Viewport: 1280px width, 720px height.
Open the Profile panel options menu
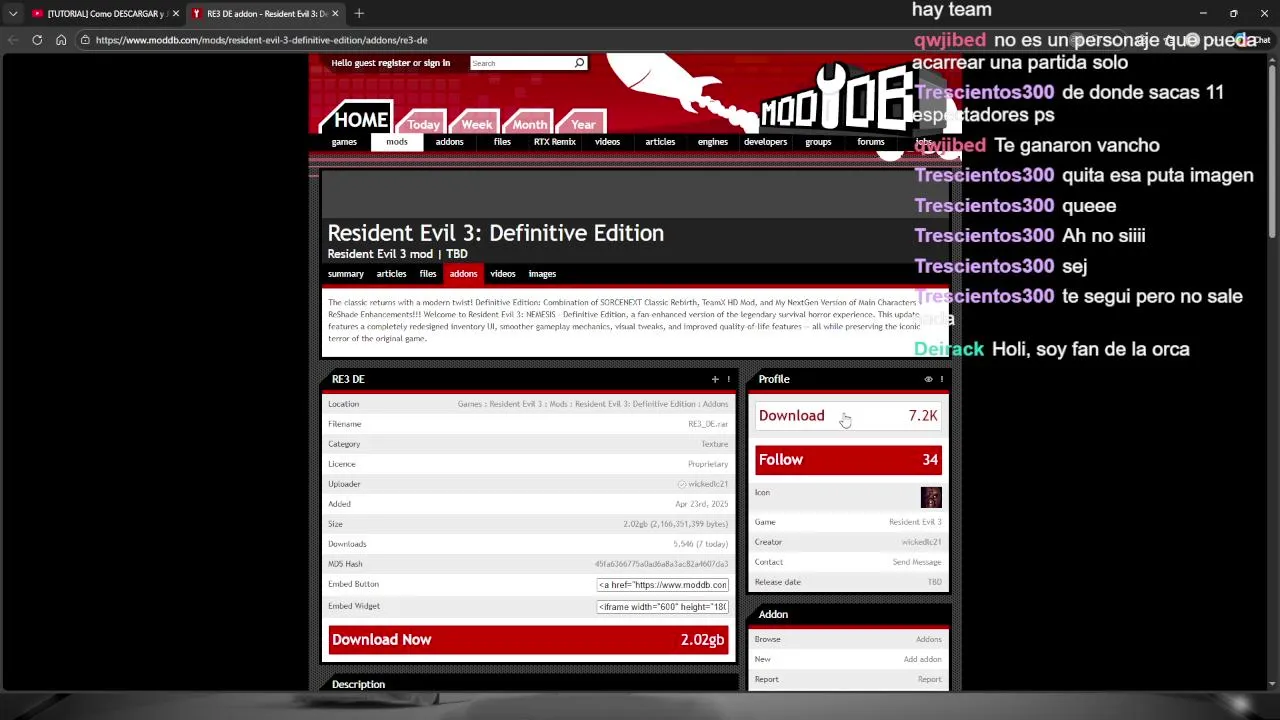(941, 380)
